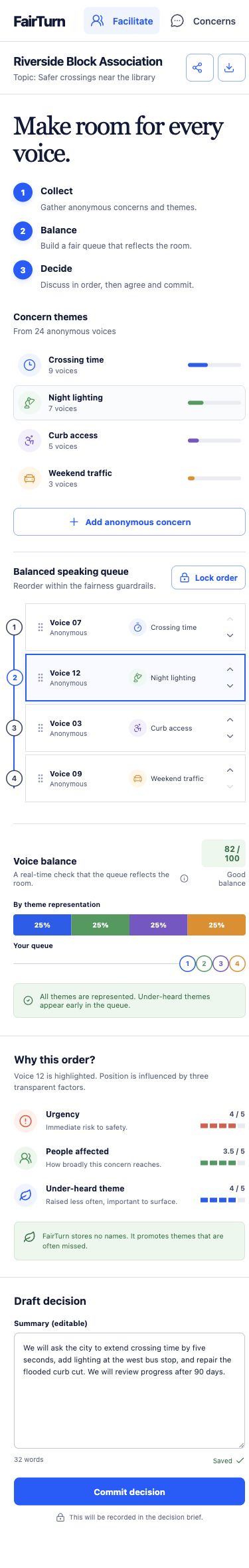249x1568 pixels.
Task: Switch to the Concerns tab
Action: click(x=203, y=21)
